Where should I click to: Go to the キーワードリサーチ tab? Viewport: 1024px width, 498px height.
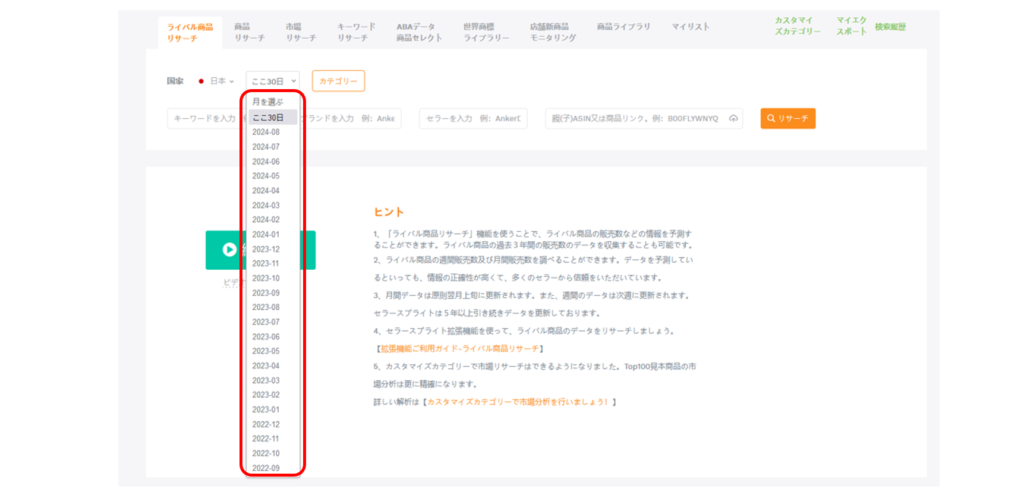coord(358,31)
